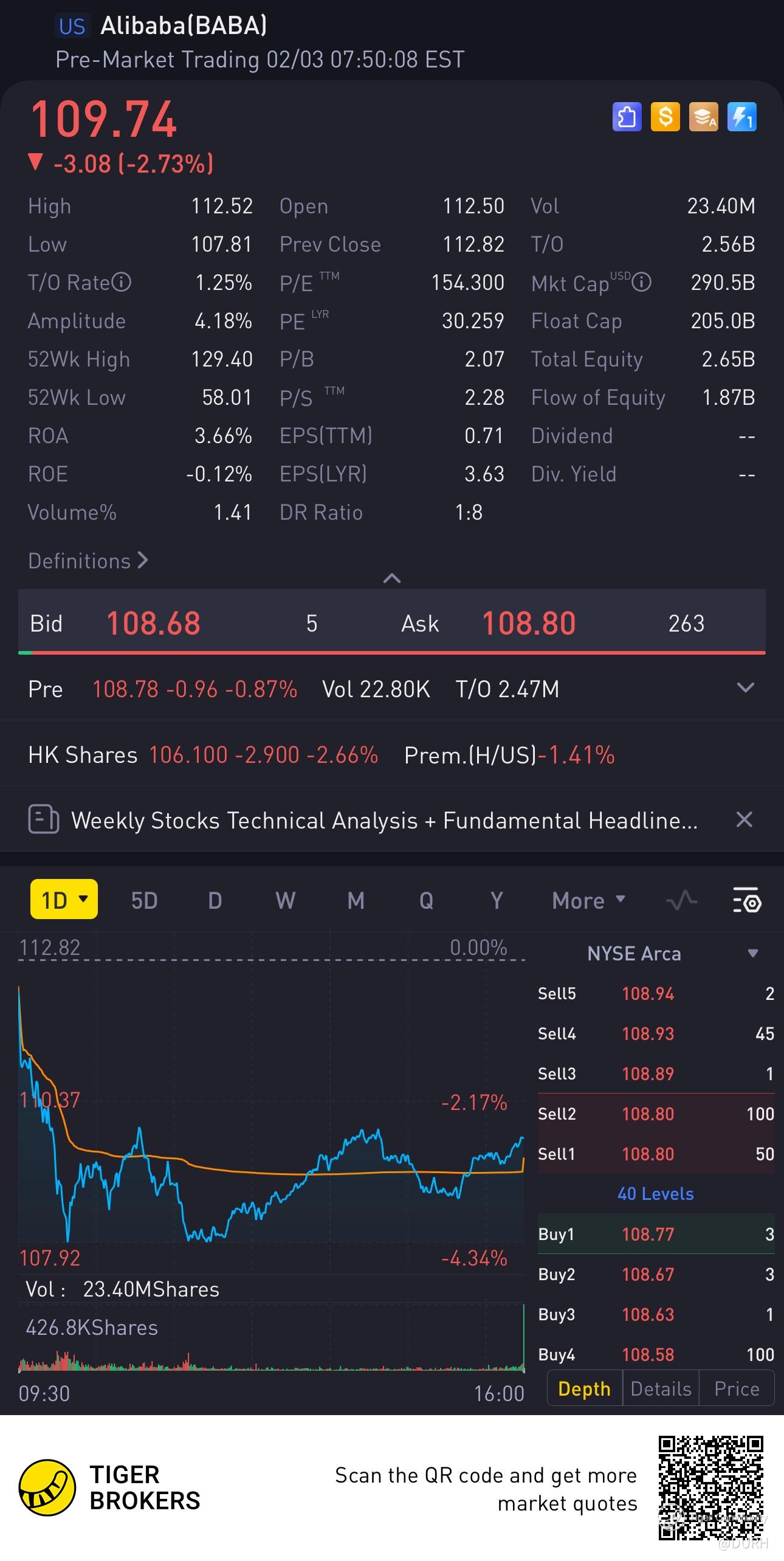Tap the blue puzzle-piece badge icon

click(627, 117)
